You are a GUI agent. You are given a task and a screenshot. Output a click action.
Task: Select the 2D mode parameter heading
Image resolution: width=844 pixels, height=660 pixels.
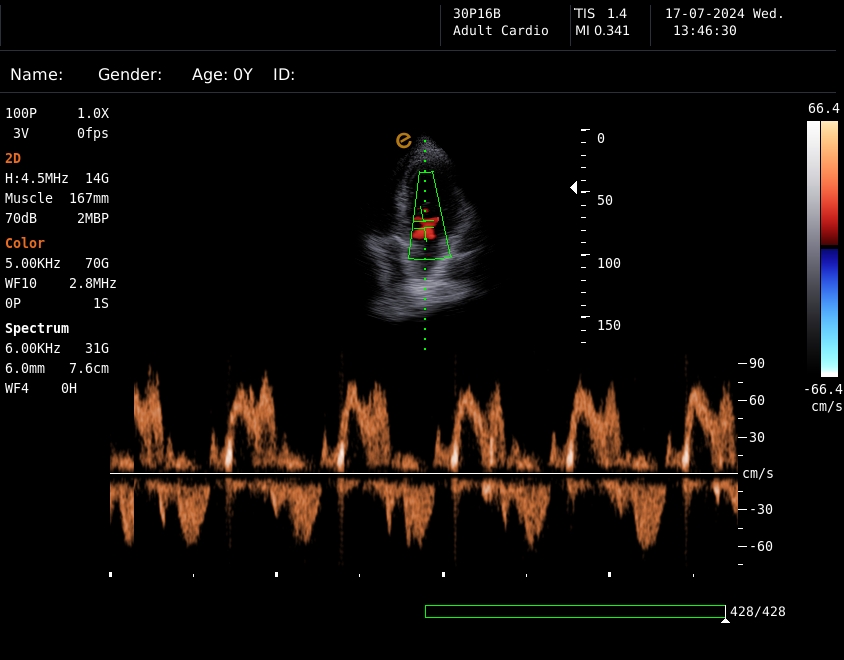click(13, 158)
